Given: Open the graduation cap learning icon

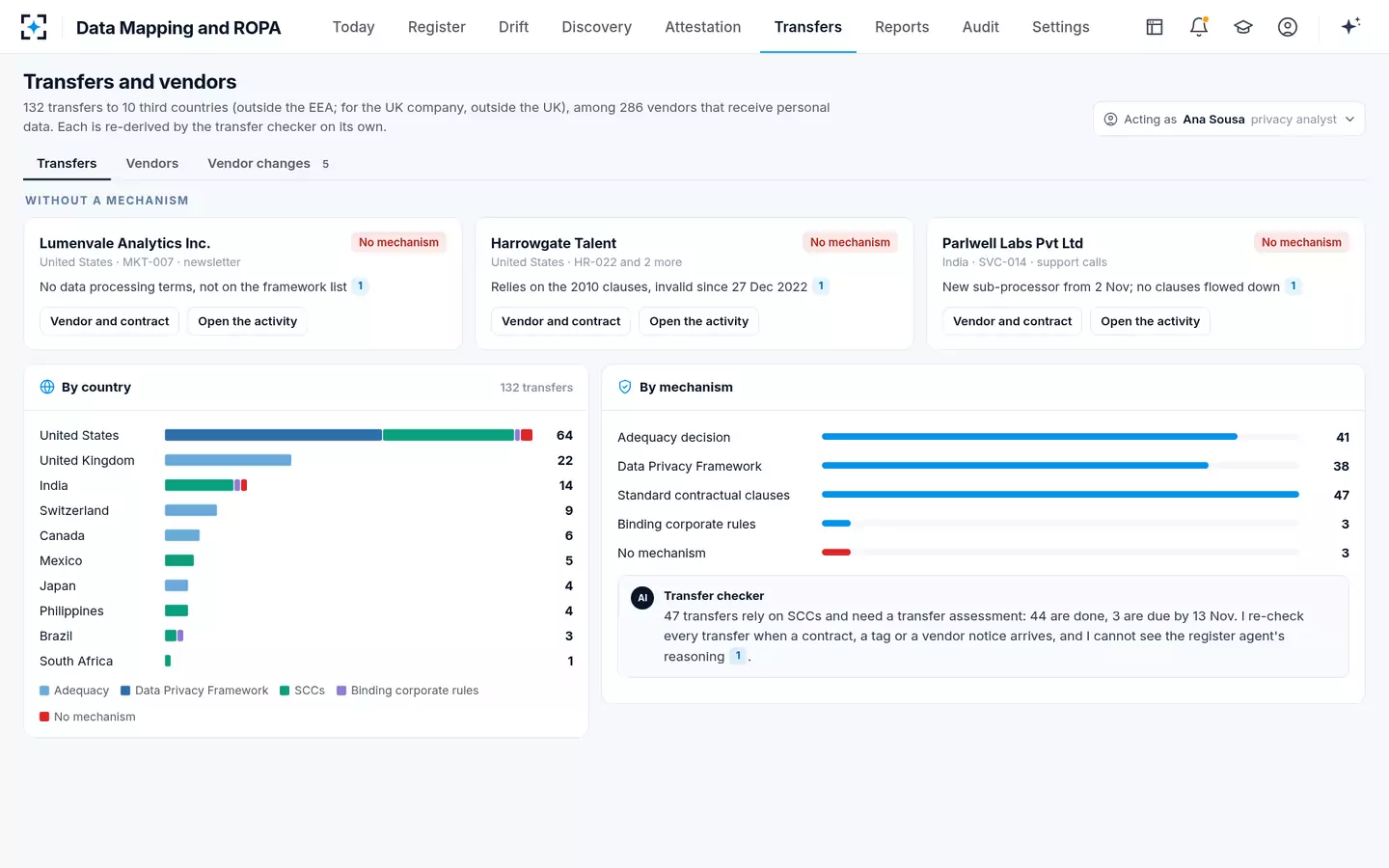Looking at the screenshot, I should pyautogui.click(x=1243, y=27).
